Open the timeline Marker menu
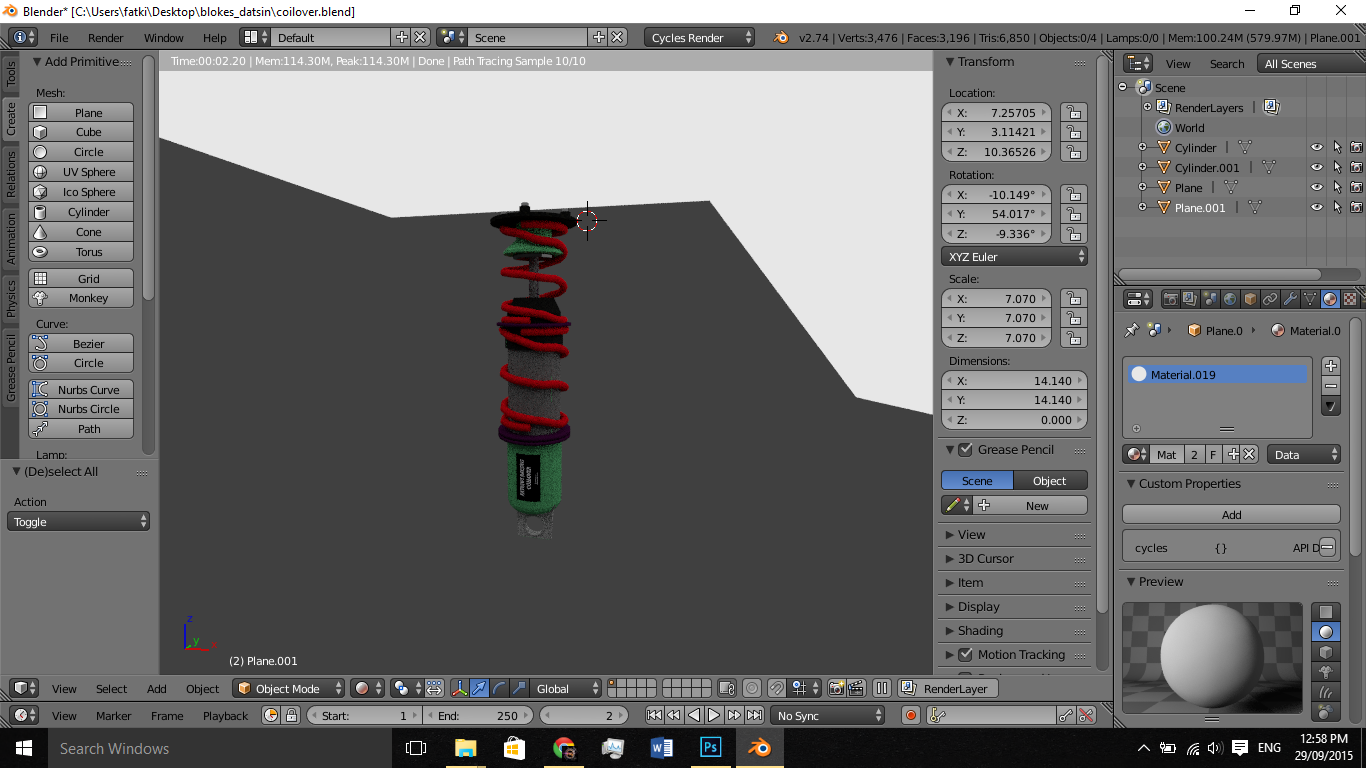 point(114,716)
